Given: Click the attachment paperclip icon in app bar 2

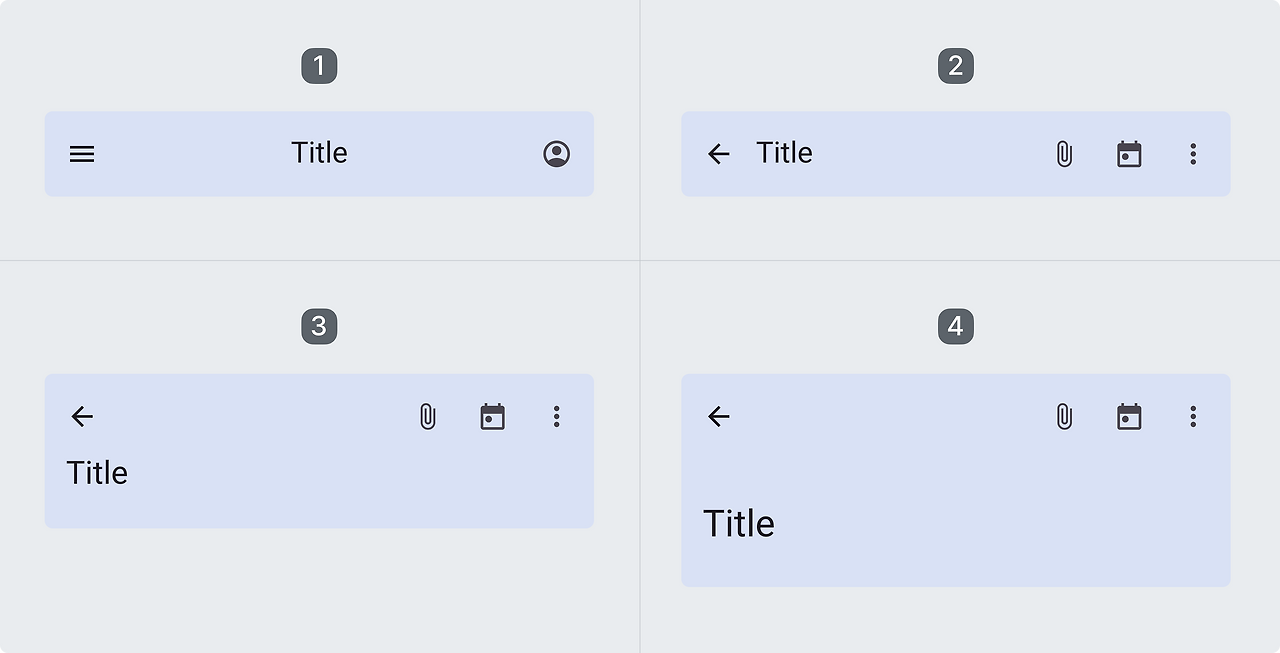Looking at the screenshot, I should pos(1064,154).
